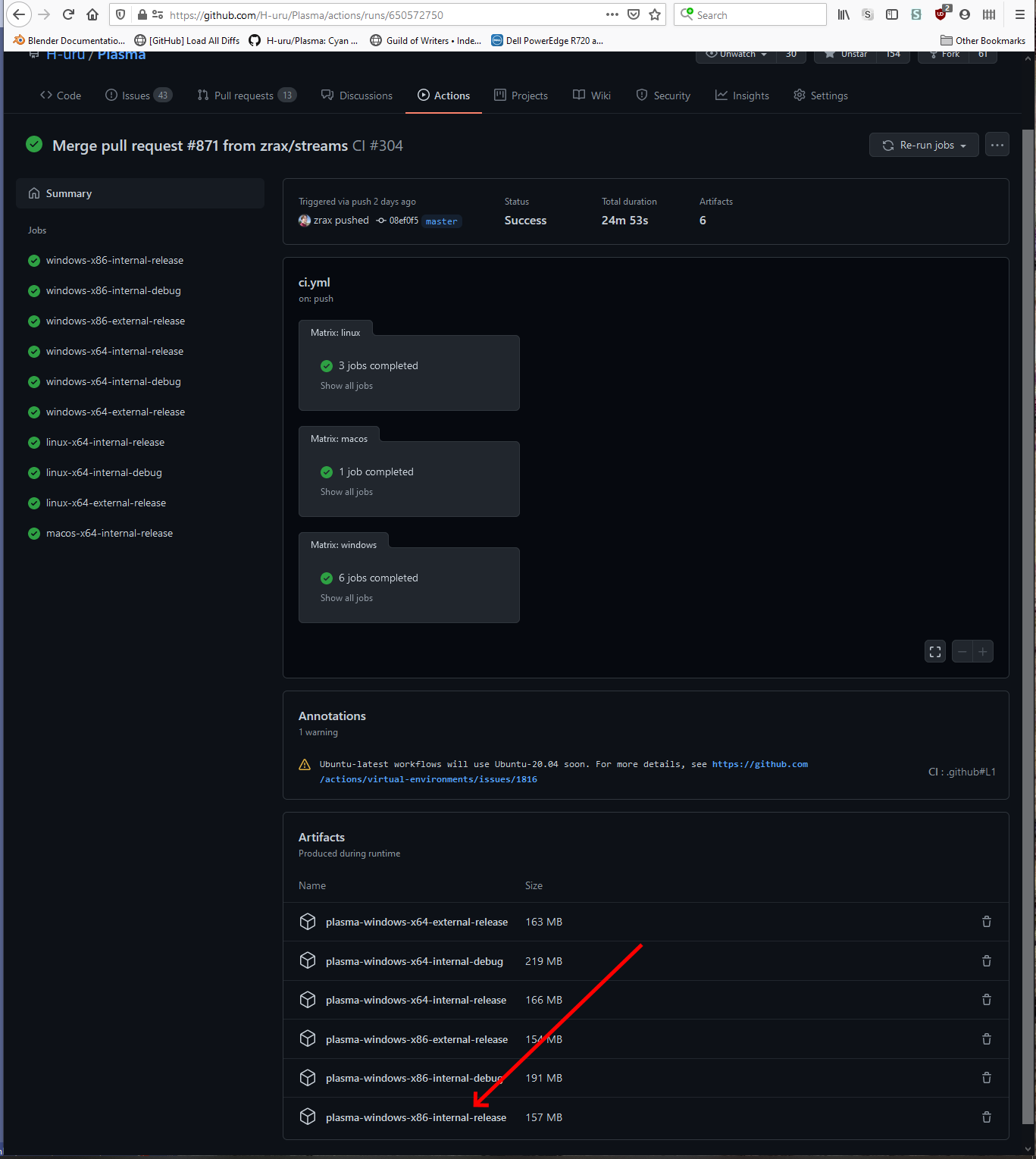Open the master branch label
Viewport: 1036px width, 1159px height.
point(441,221)
